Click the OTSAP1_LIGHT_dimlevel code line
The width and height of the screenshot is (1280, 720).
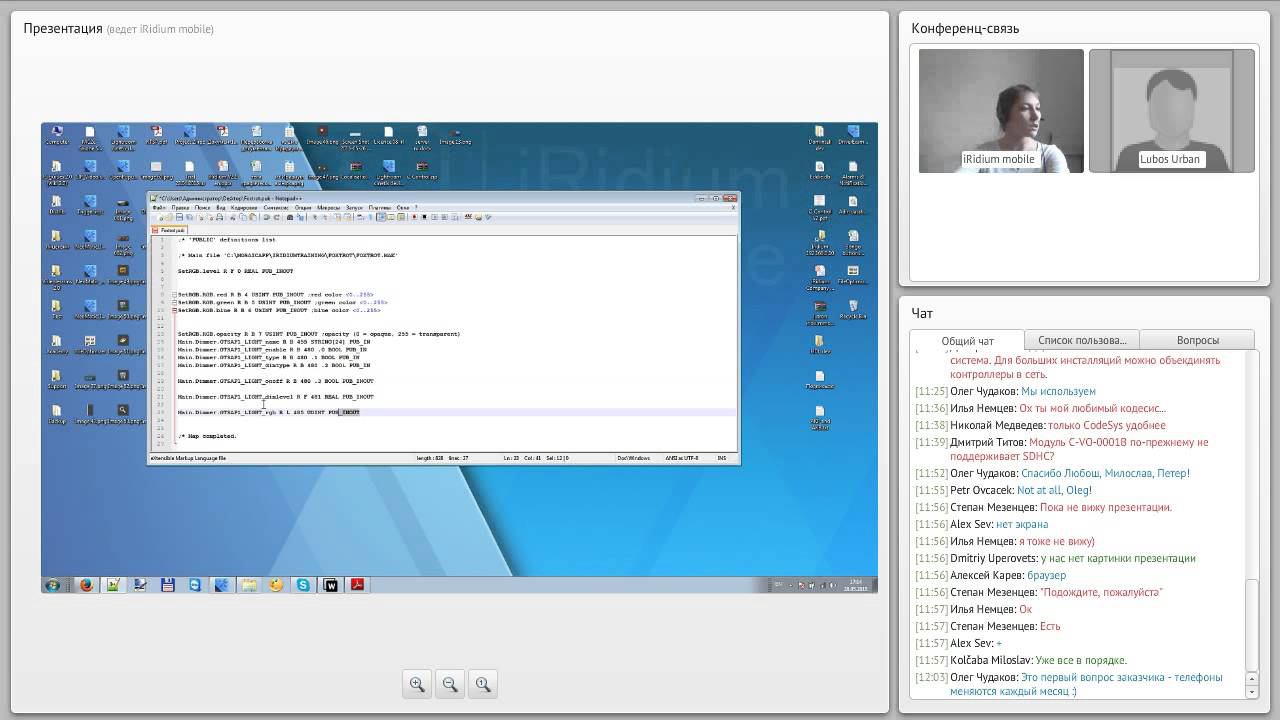point(276,397)
